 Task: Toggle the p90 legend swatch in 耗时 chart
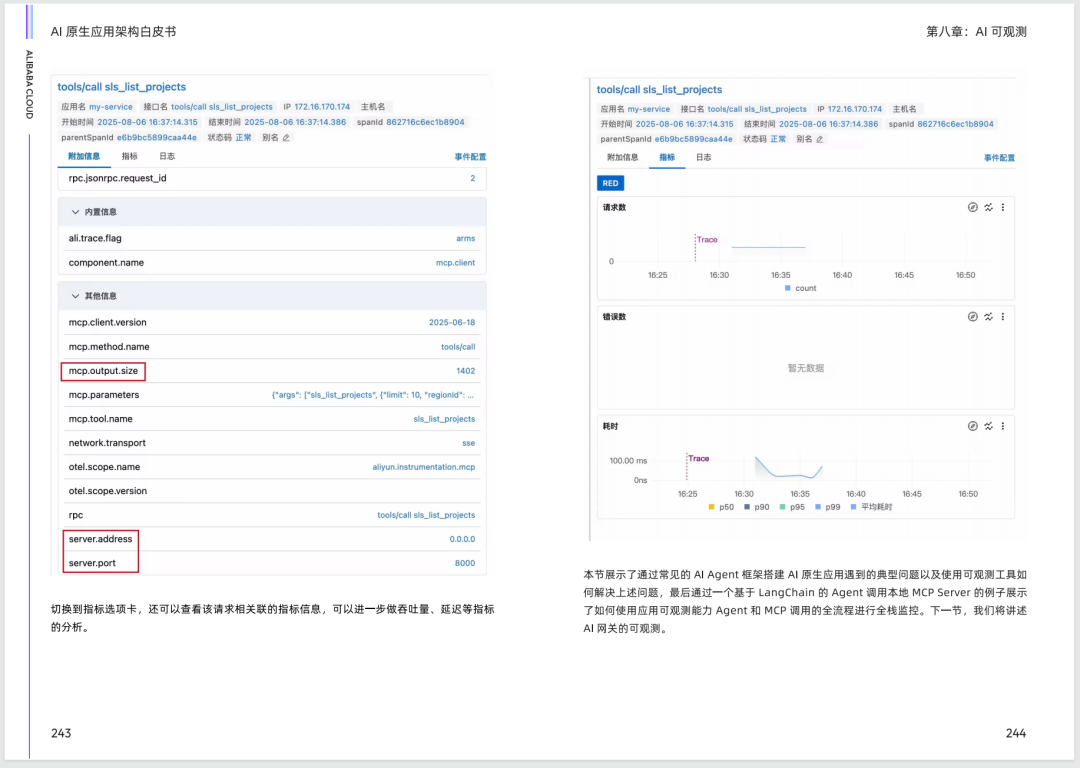pyautogui.click(x=747, y=507)
